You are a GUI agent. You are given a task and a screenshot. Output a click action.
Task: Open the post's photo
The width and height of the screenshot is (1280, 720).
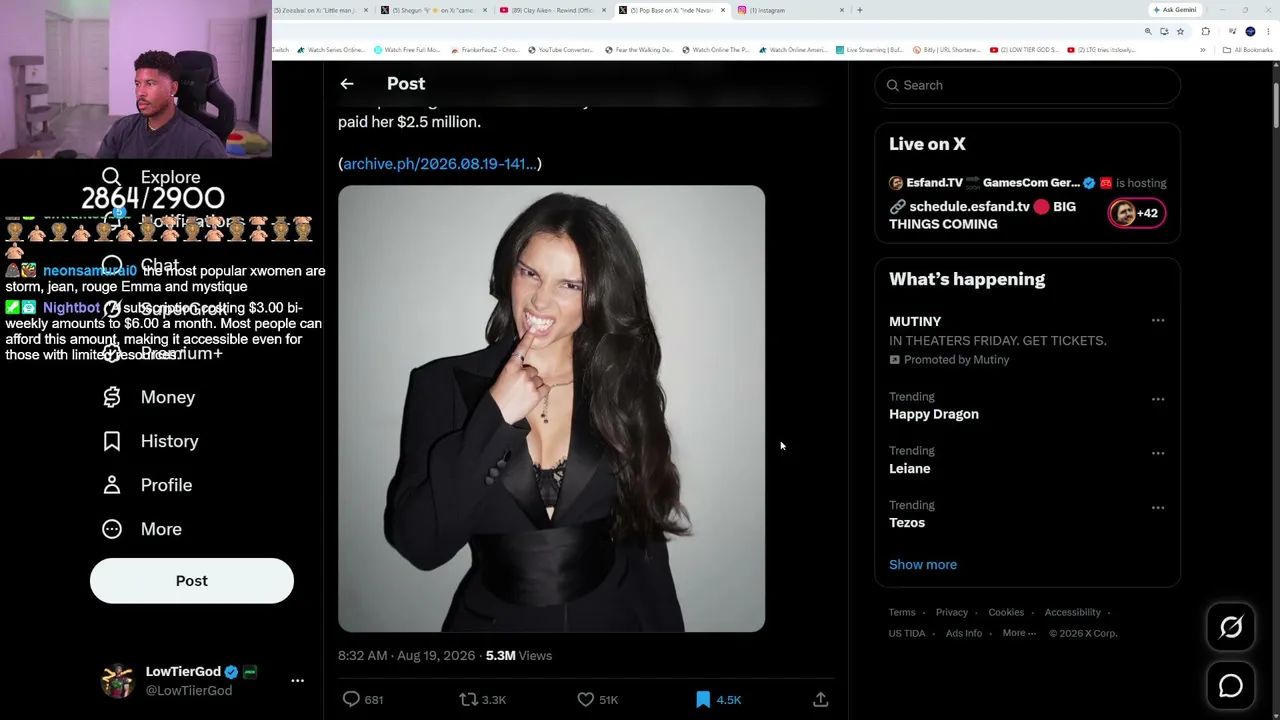551,408
